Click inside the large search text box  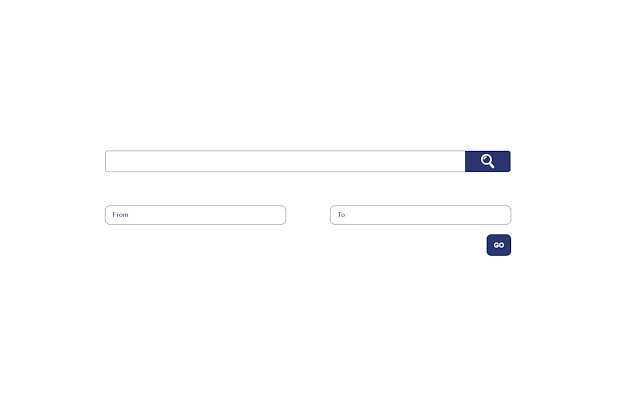coord(285,161)
